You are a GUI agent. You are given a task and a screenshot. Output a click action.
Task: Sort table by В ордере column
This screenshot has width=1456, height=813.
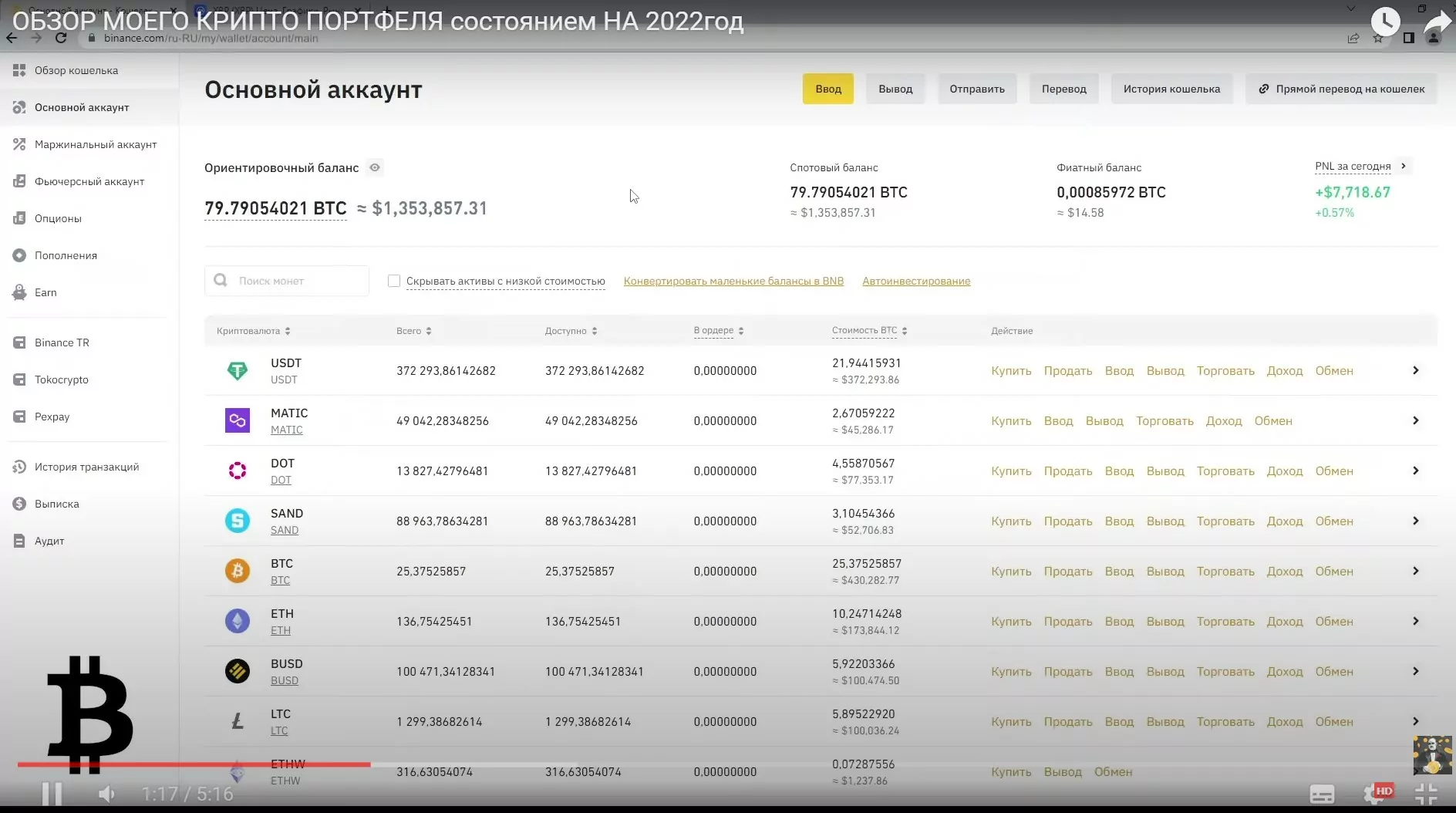click(719, 331)
